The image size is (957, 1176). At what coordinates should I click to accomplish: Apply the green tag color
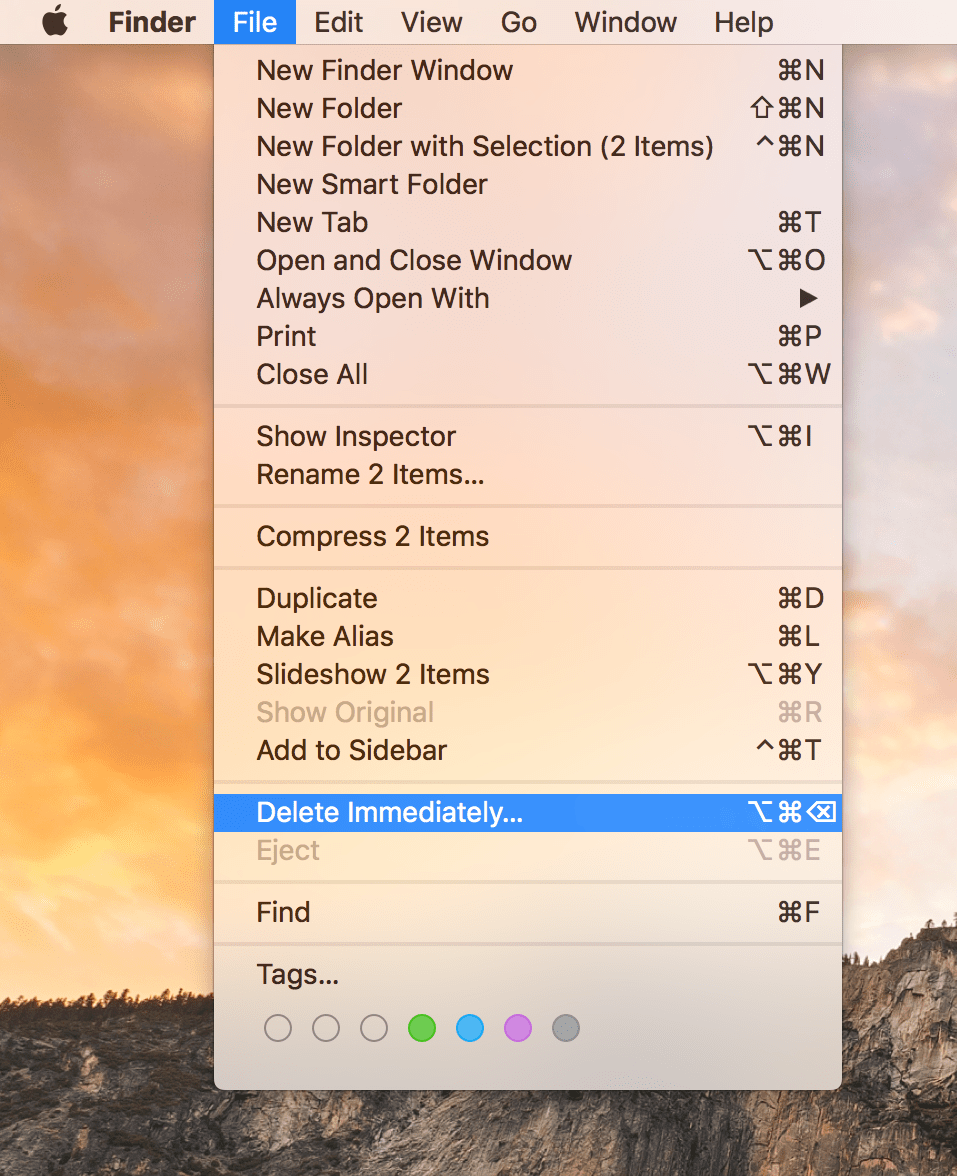pos(422,1027)
